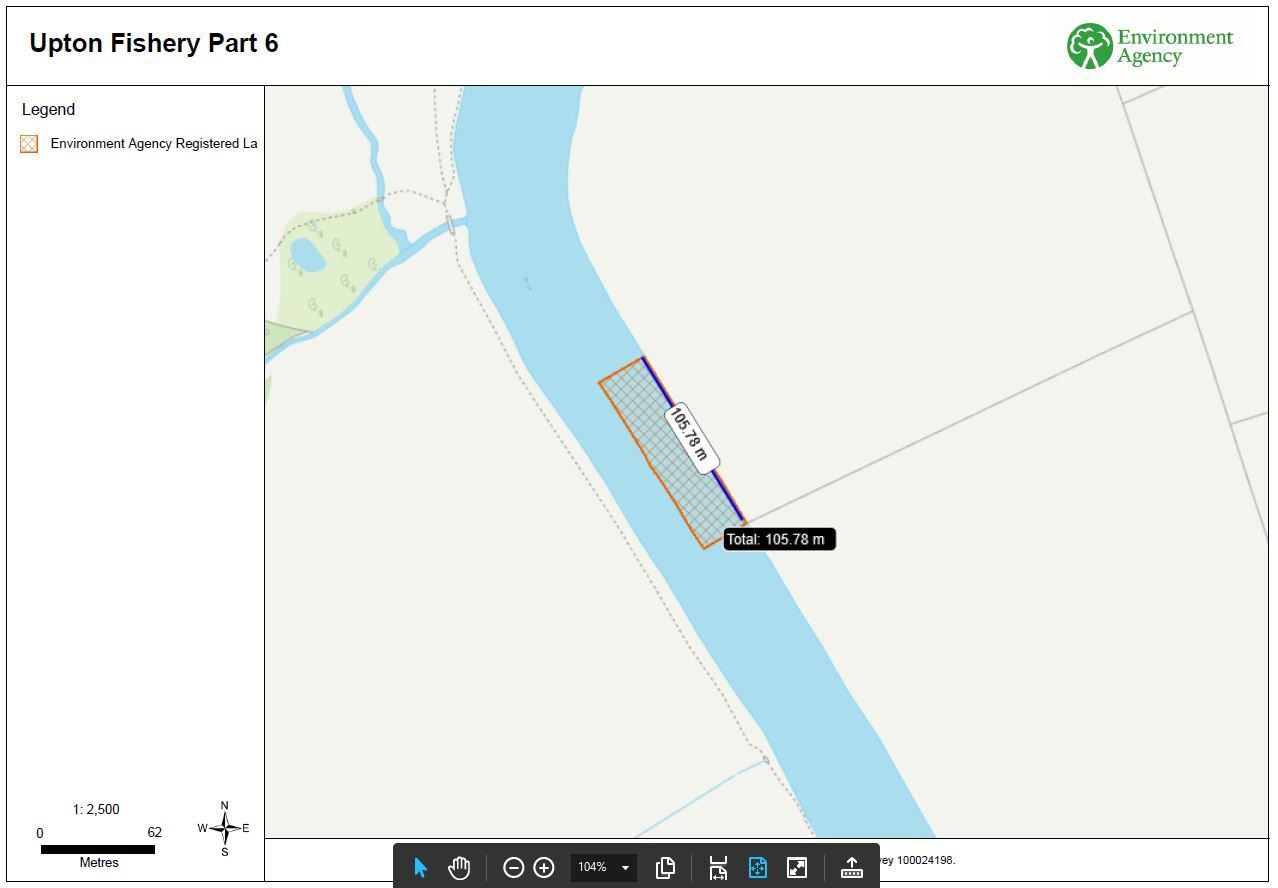
Task: Show the toolbar docking icon
Action: click(852, 867)
